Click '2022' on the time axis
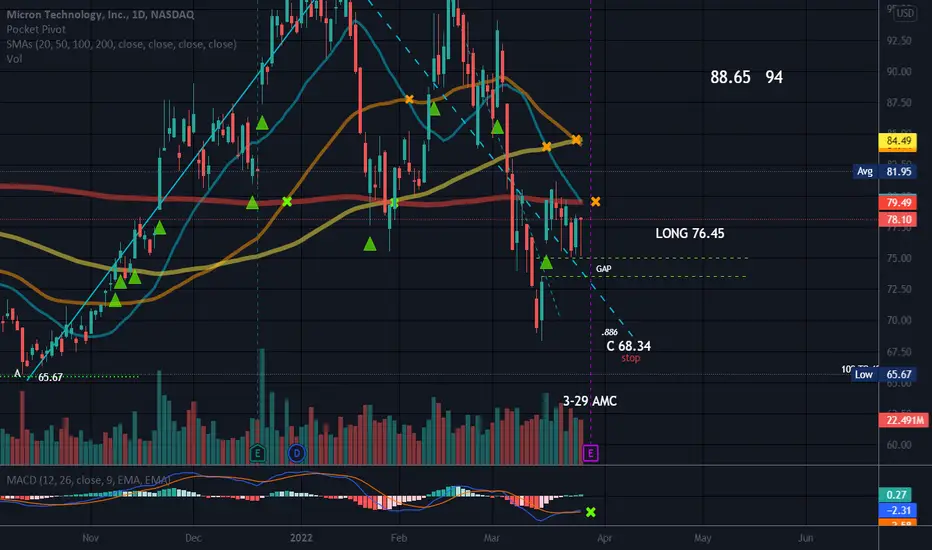 [301, 538]
